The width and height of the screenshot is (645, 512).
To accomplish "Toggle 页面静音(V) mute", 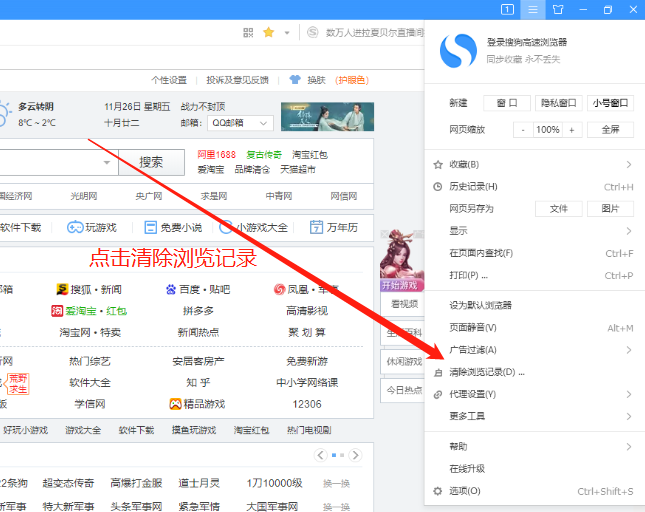I will 534,327.
